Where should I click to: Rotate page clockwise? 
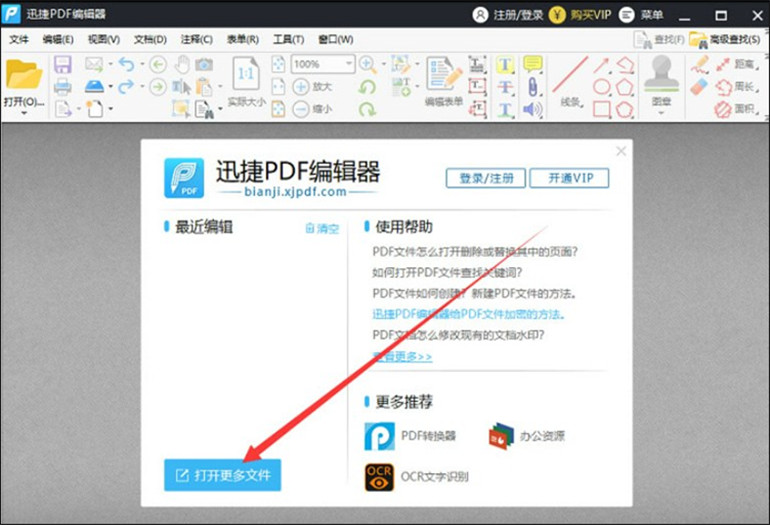[367, 109]
